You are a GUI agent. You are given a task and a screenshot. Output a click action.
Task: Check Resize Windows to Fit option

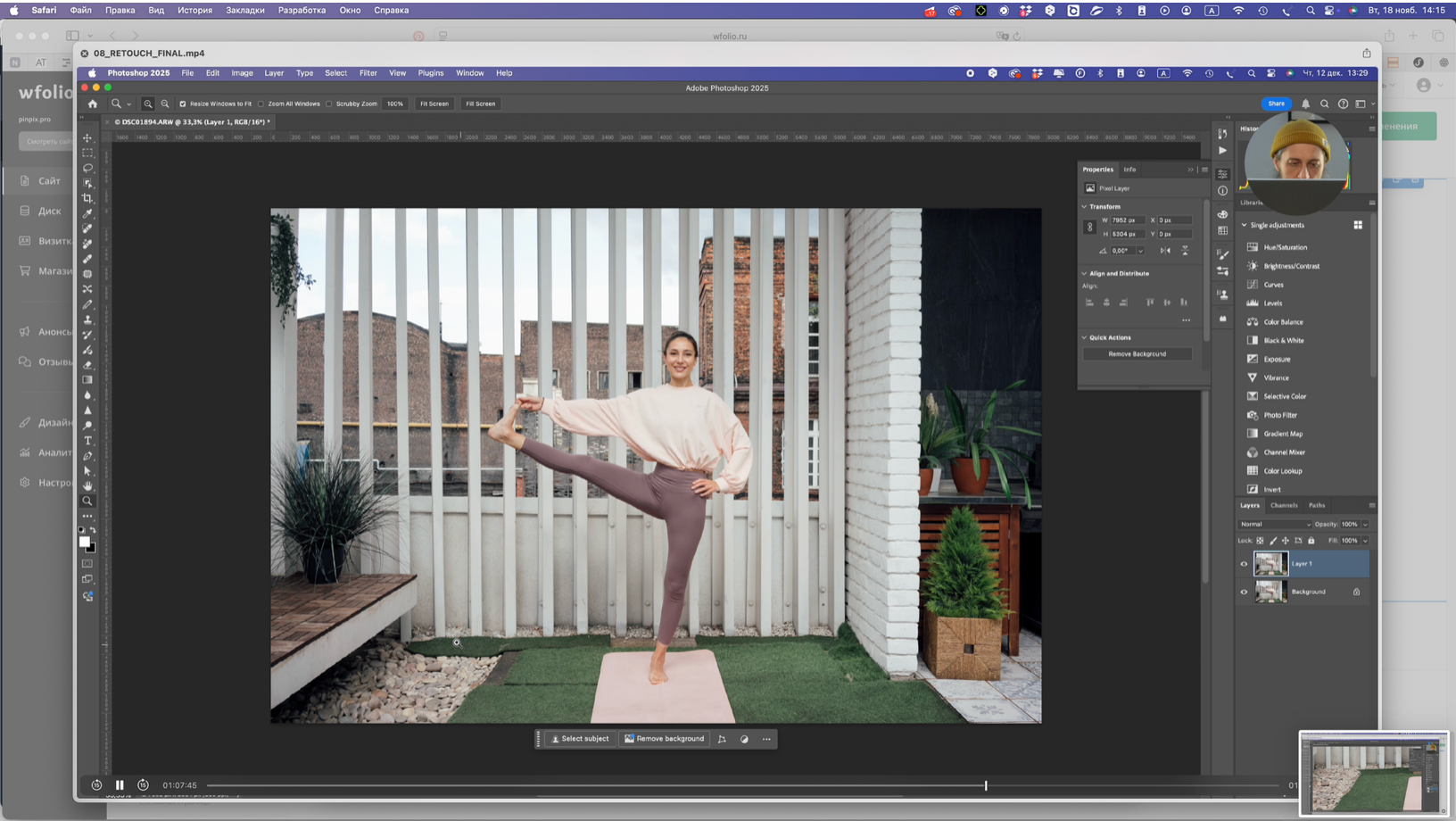point(183,104)
